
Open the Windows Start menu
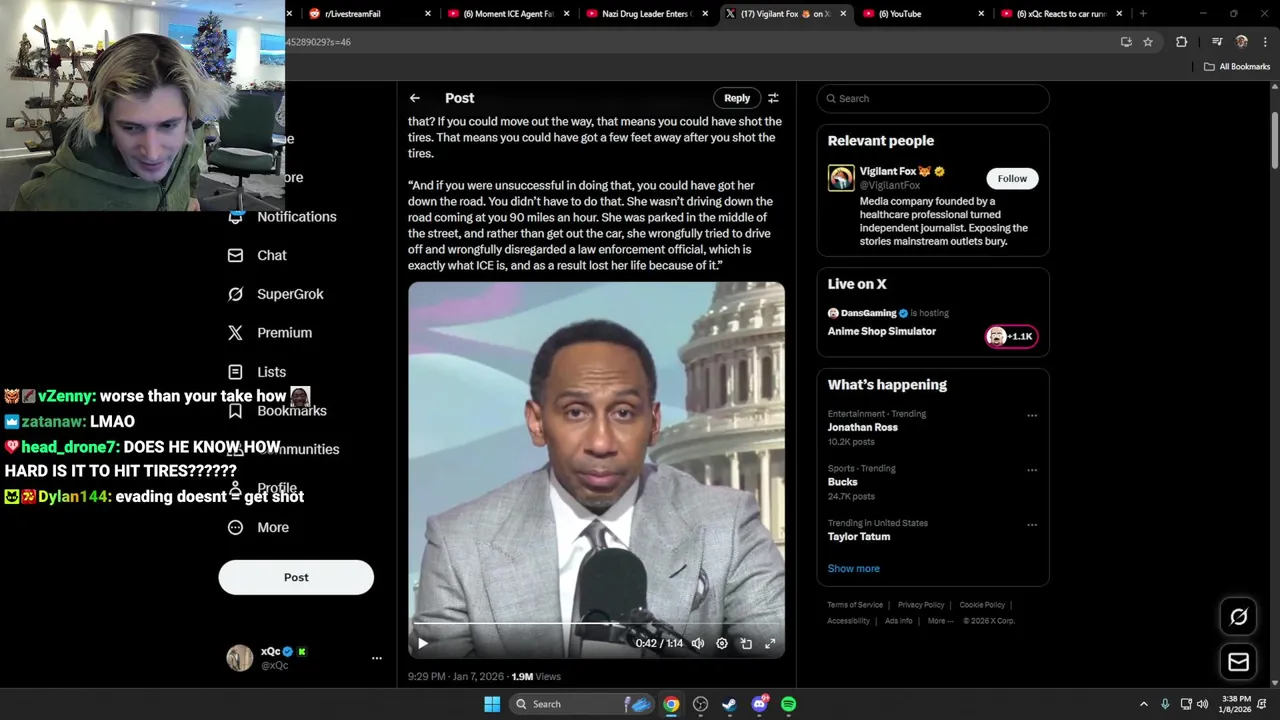[x=492, y=704]
